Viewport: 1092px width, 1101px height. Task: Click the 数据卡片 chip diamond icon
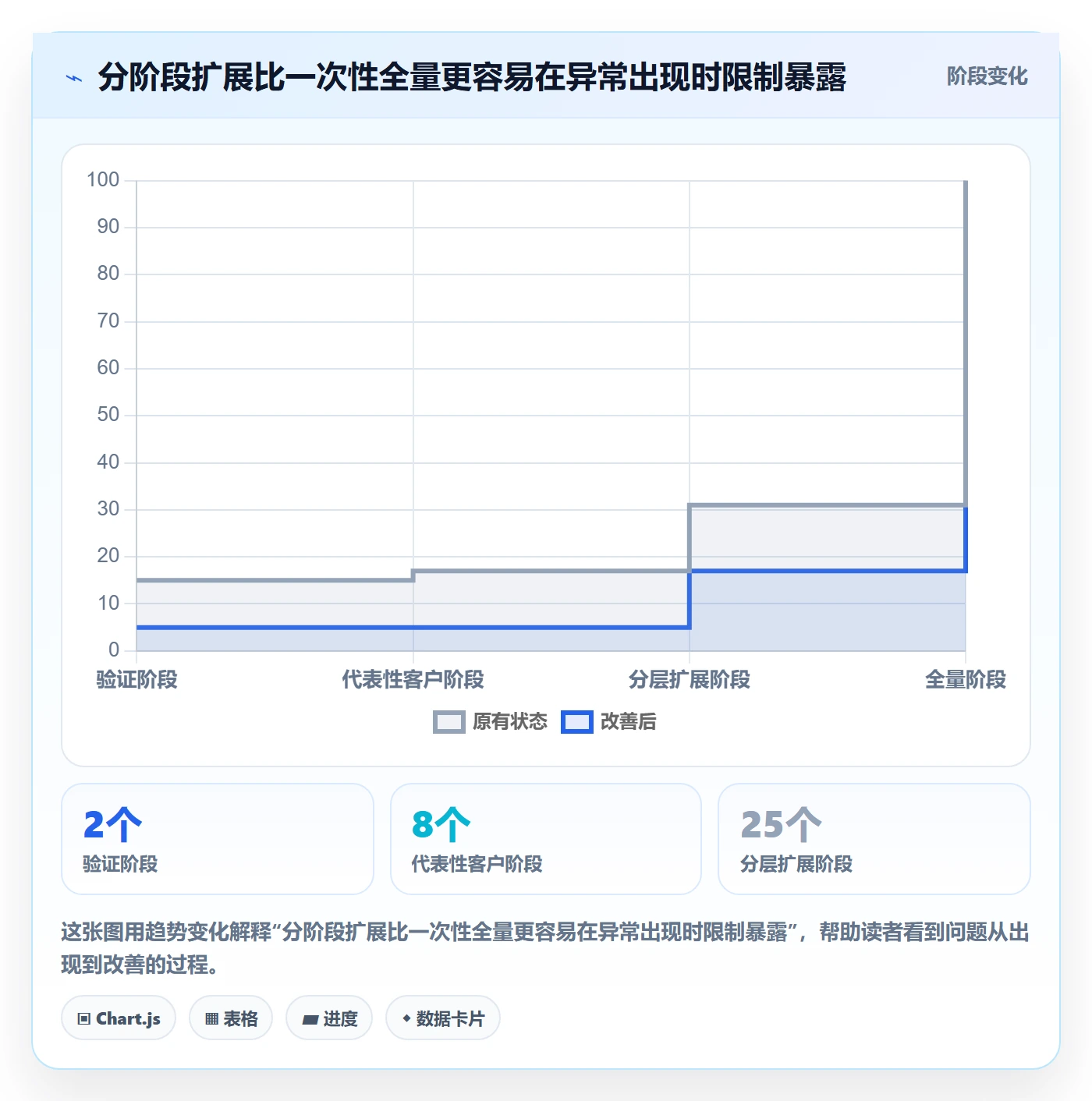pyautogui.click(x=406, y=1018)
